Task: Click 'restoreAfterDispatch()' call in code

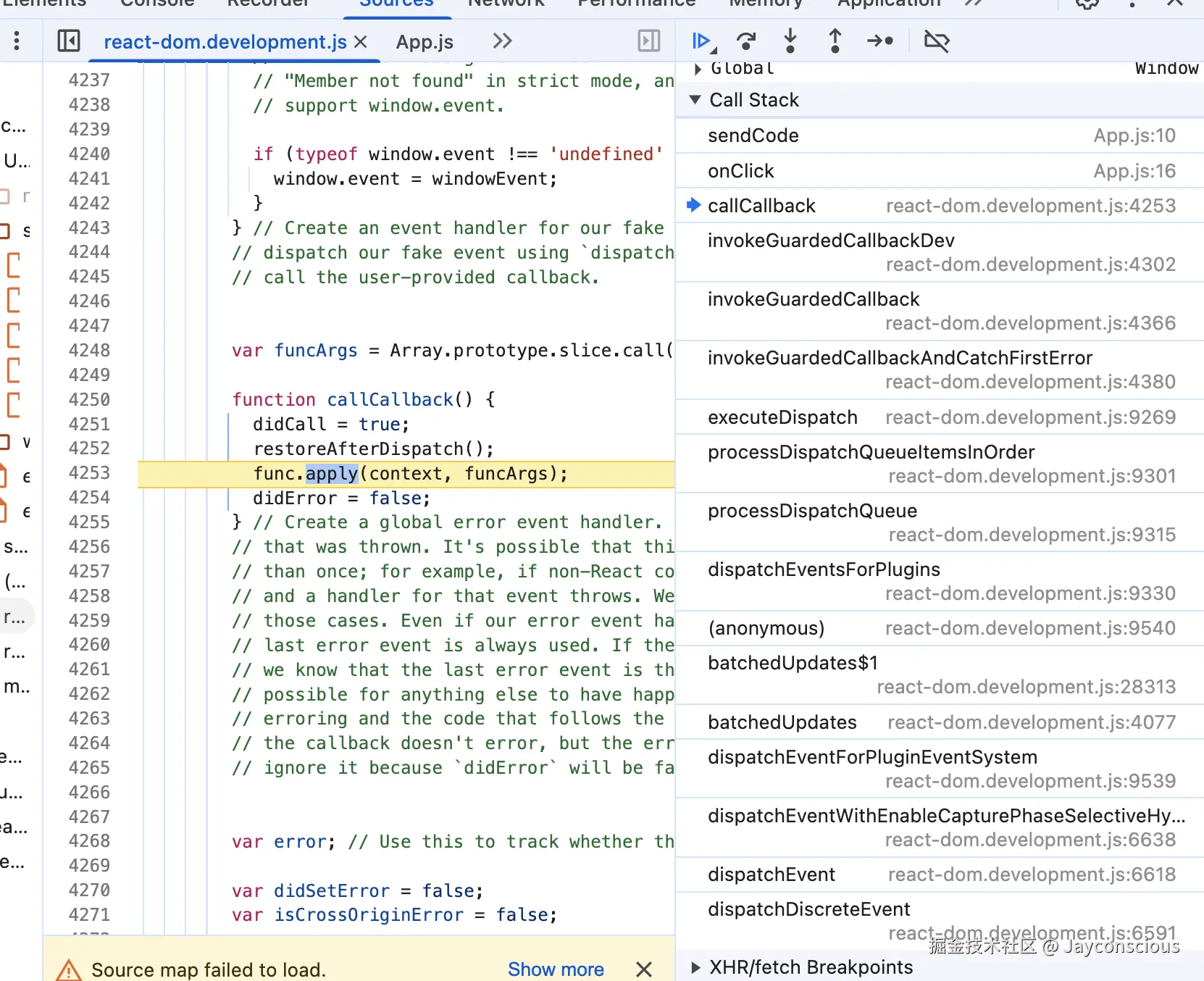Action: tap(374, 449)
